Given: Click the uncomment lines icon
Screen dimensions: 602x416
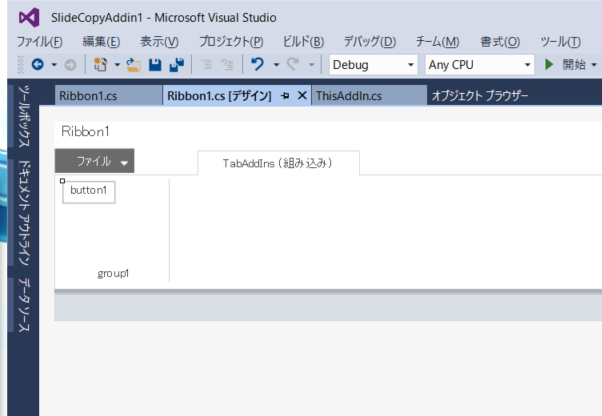Looking at the screenshot, I should coord(227,64).
